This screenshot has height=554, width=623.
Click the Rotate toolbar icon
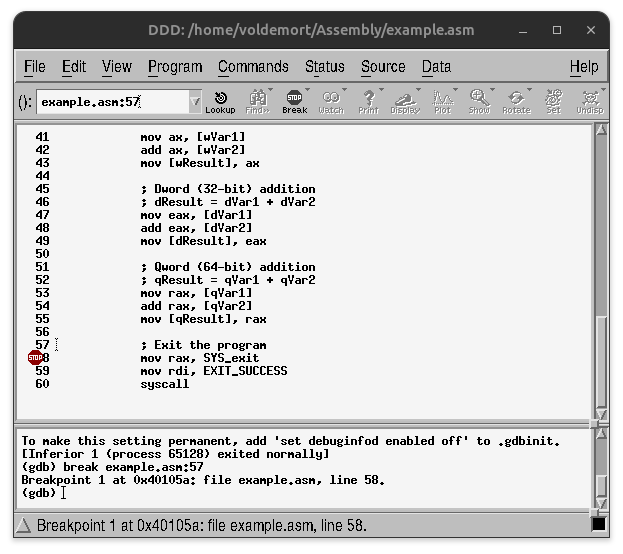[516, 102]
